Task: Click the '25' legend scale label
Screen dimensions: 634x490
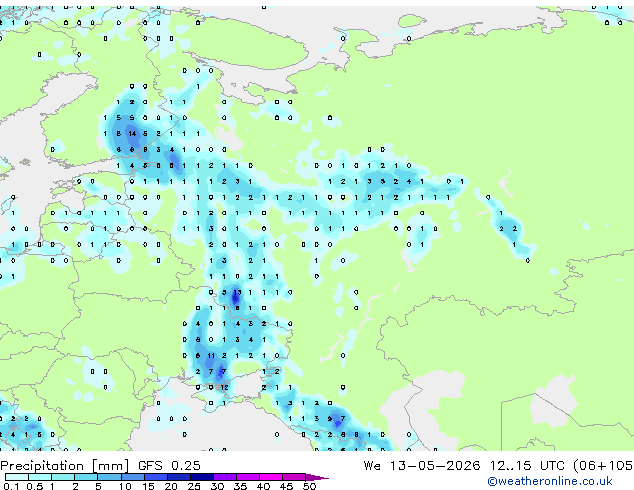Action: pos(194,486)
